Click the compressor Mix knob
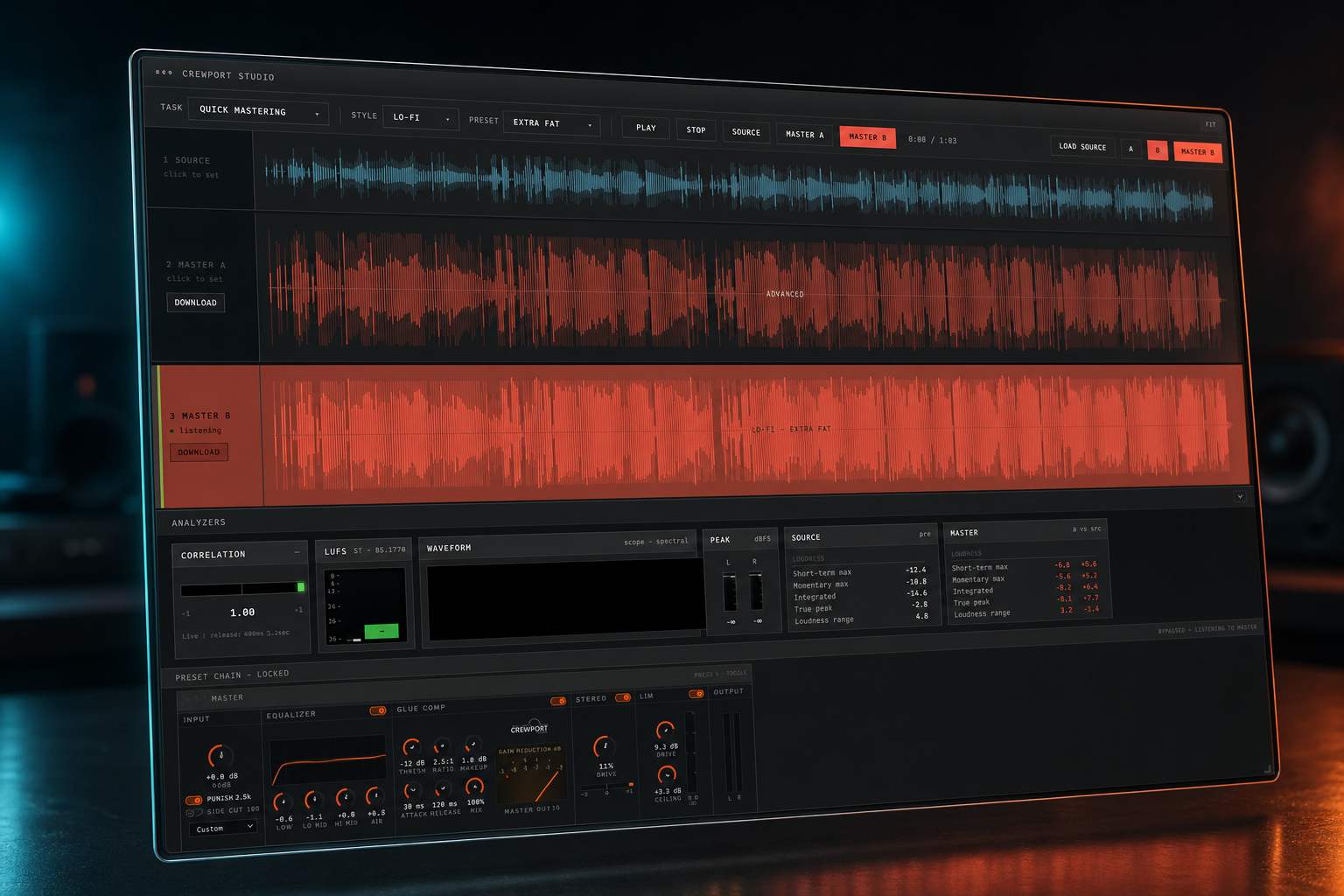The image size is (1344, 896). (x=474, y=787)
